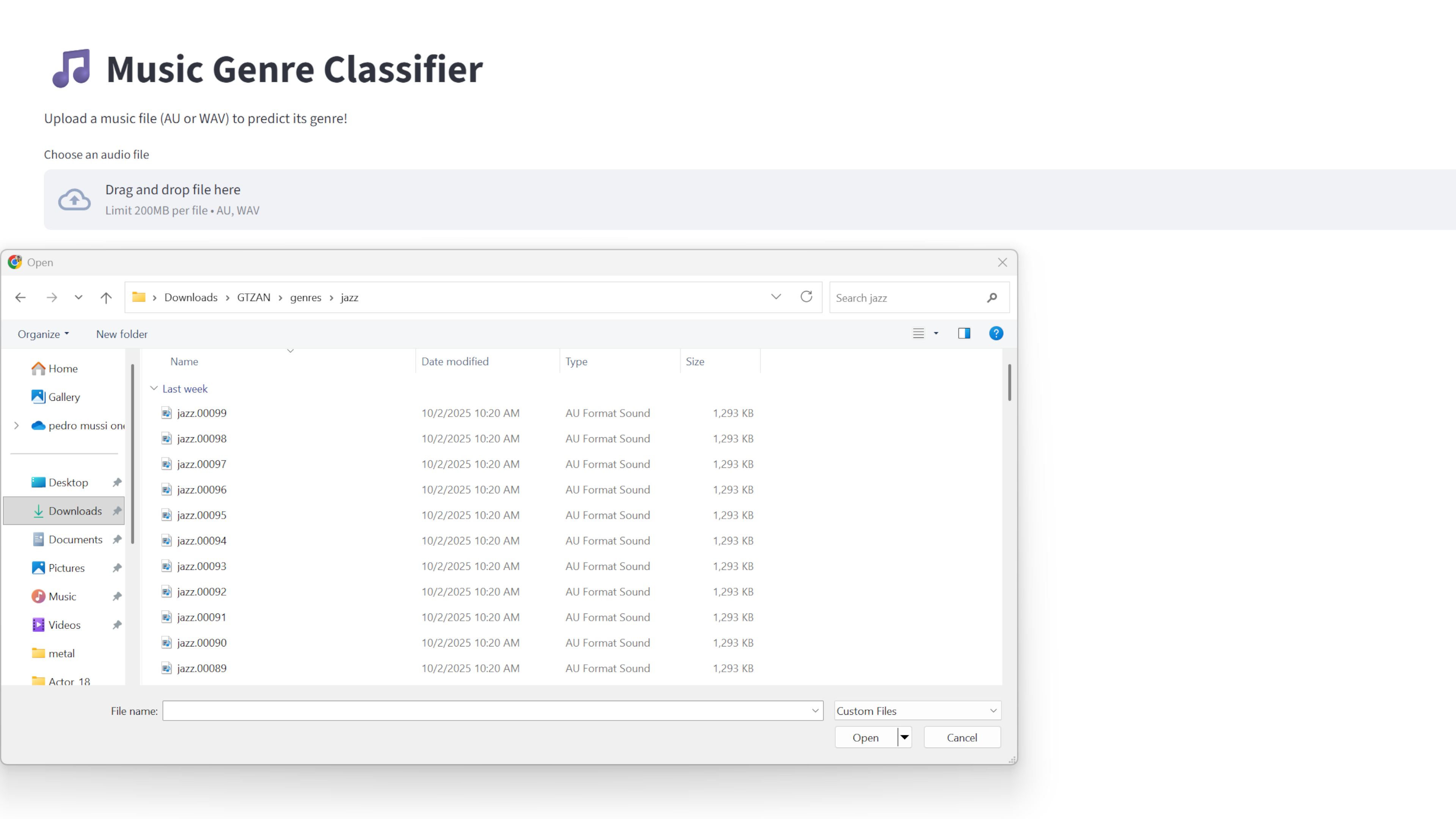Select the jazz.00095 file

(x=202, y=515)
